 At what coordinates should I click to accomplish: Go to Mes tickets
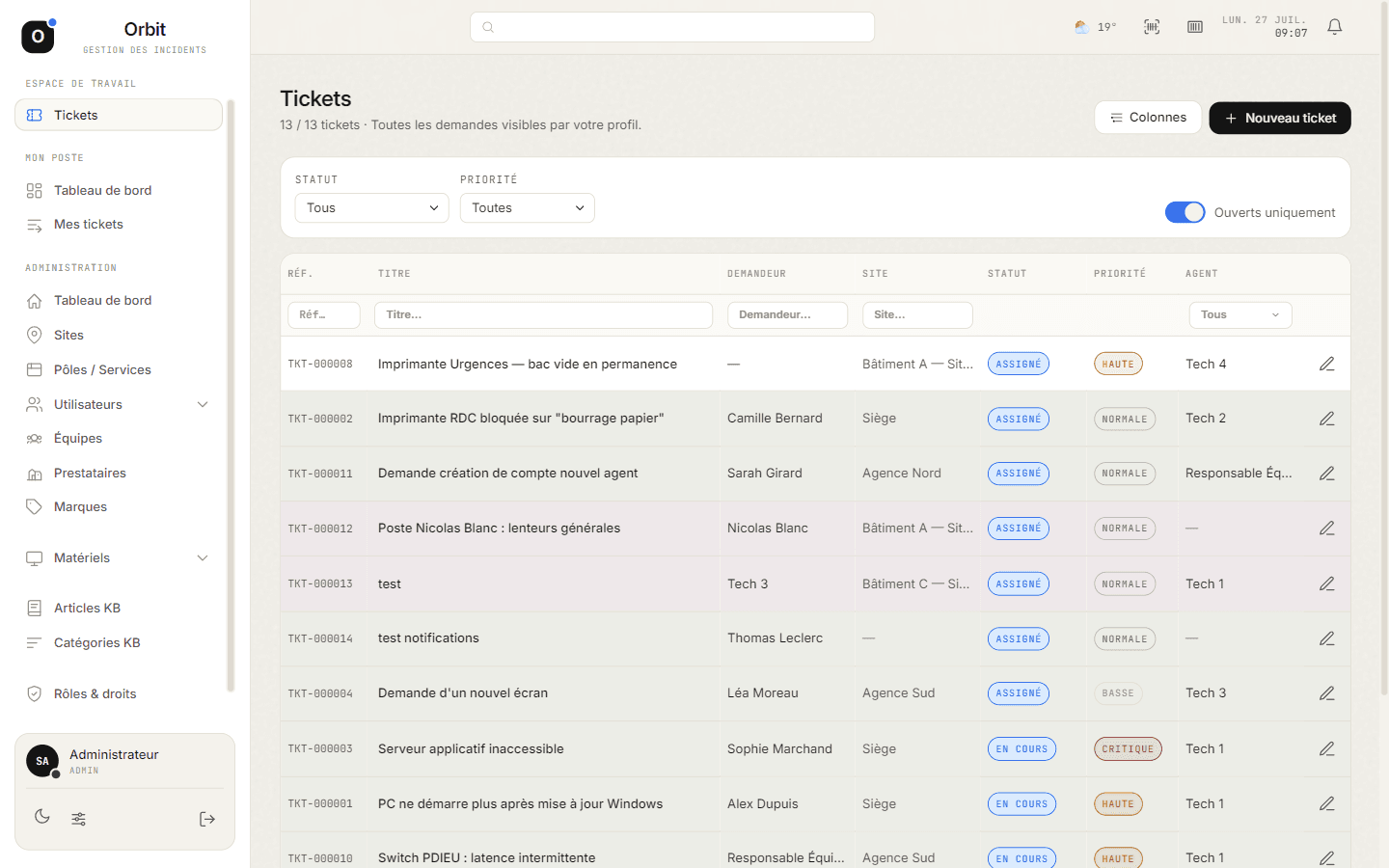click(119, 225)
